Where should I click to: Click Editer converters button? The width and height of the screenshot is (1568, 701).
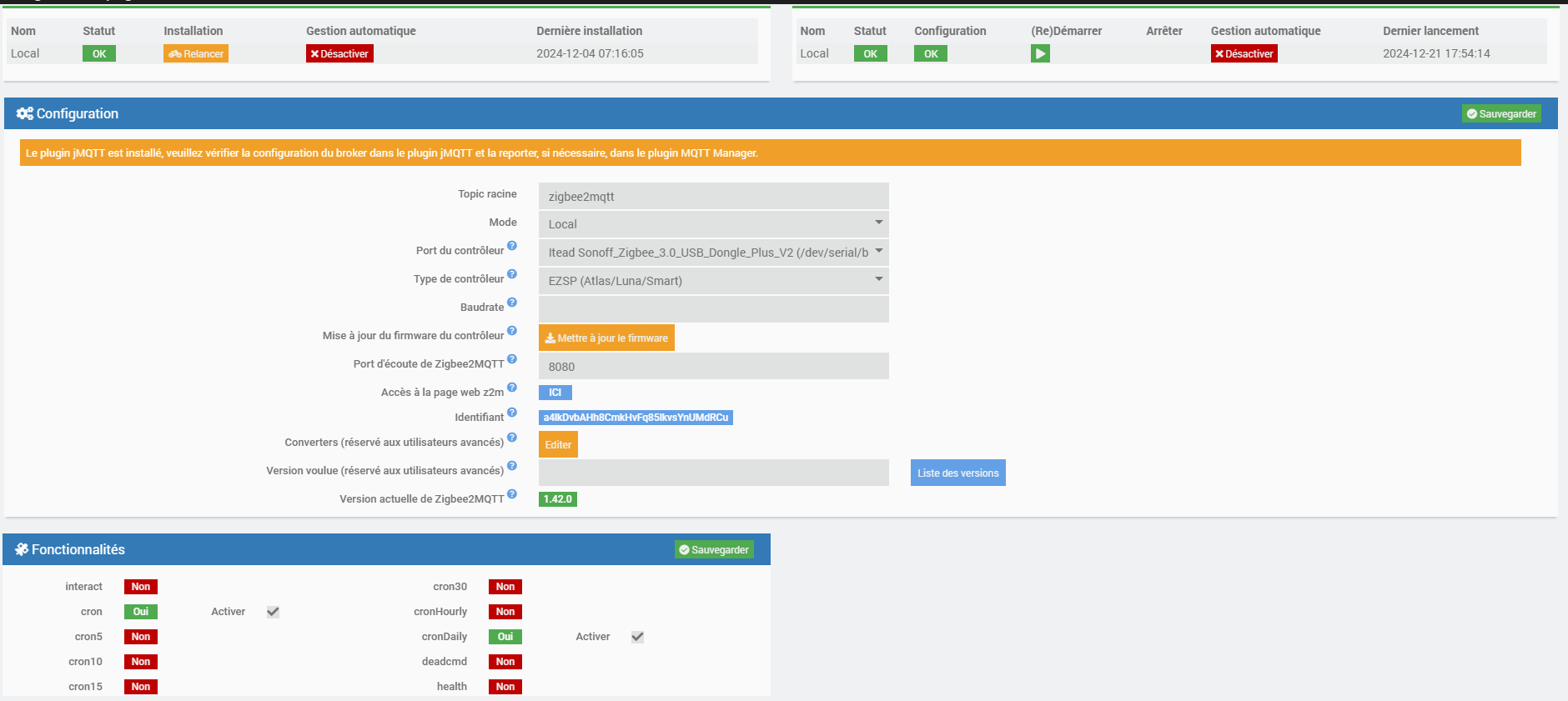tap(558, 444)
